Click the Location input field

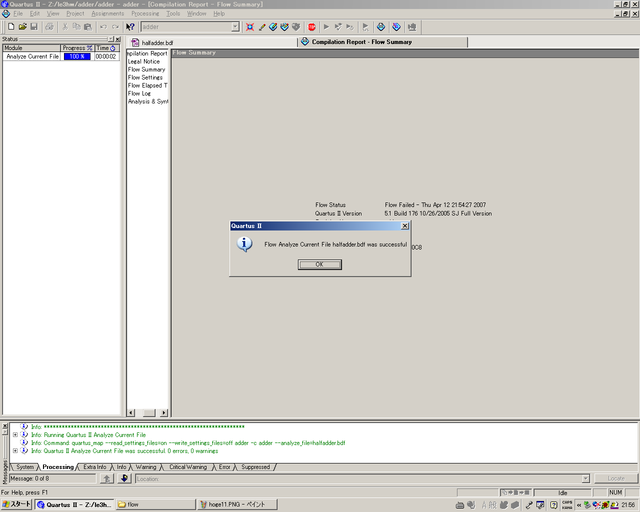(359, 479)
